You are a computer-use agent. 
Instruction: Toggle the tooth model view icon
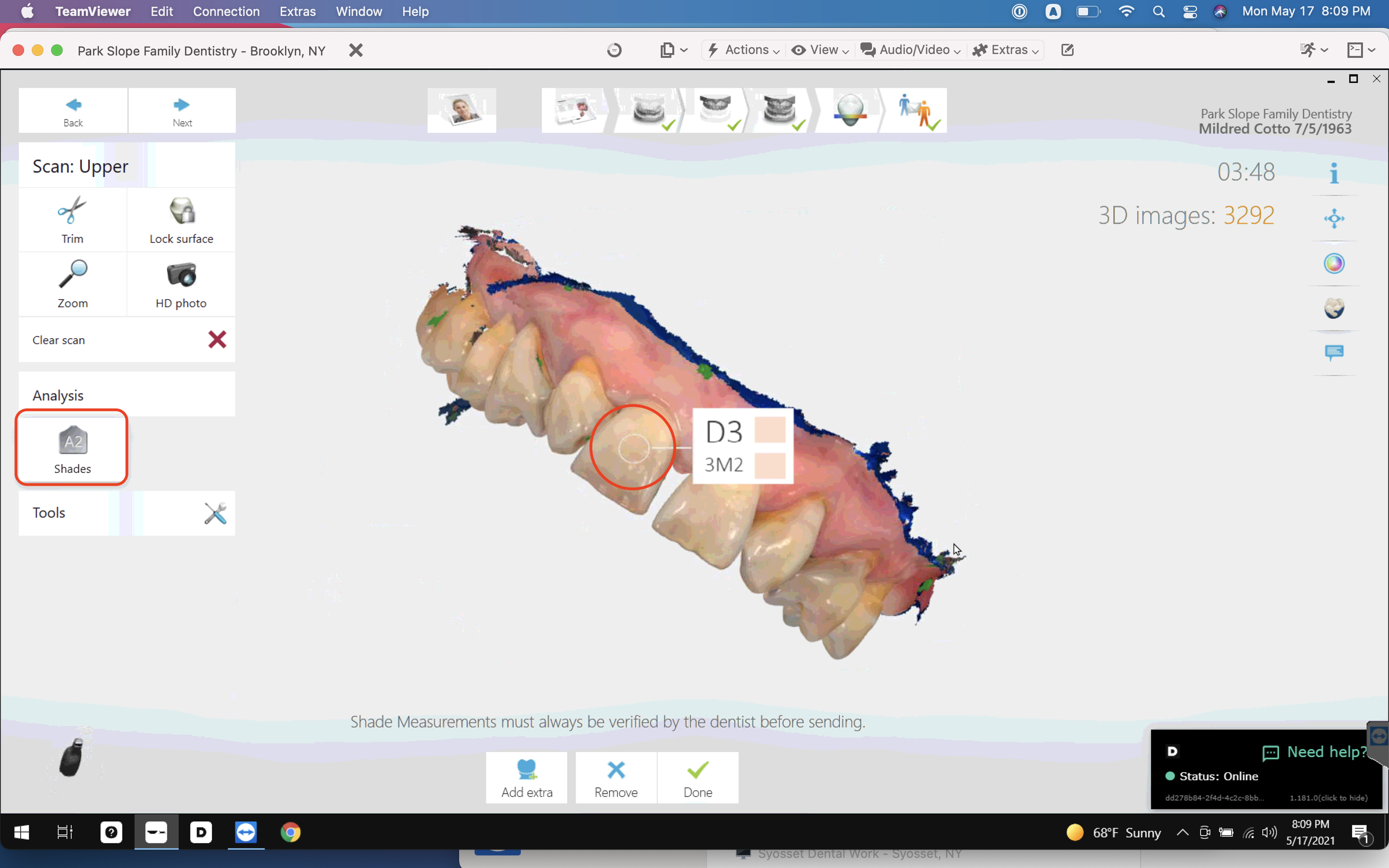(x=1334, y=308)
